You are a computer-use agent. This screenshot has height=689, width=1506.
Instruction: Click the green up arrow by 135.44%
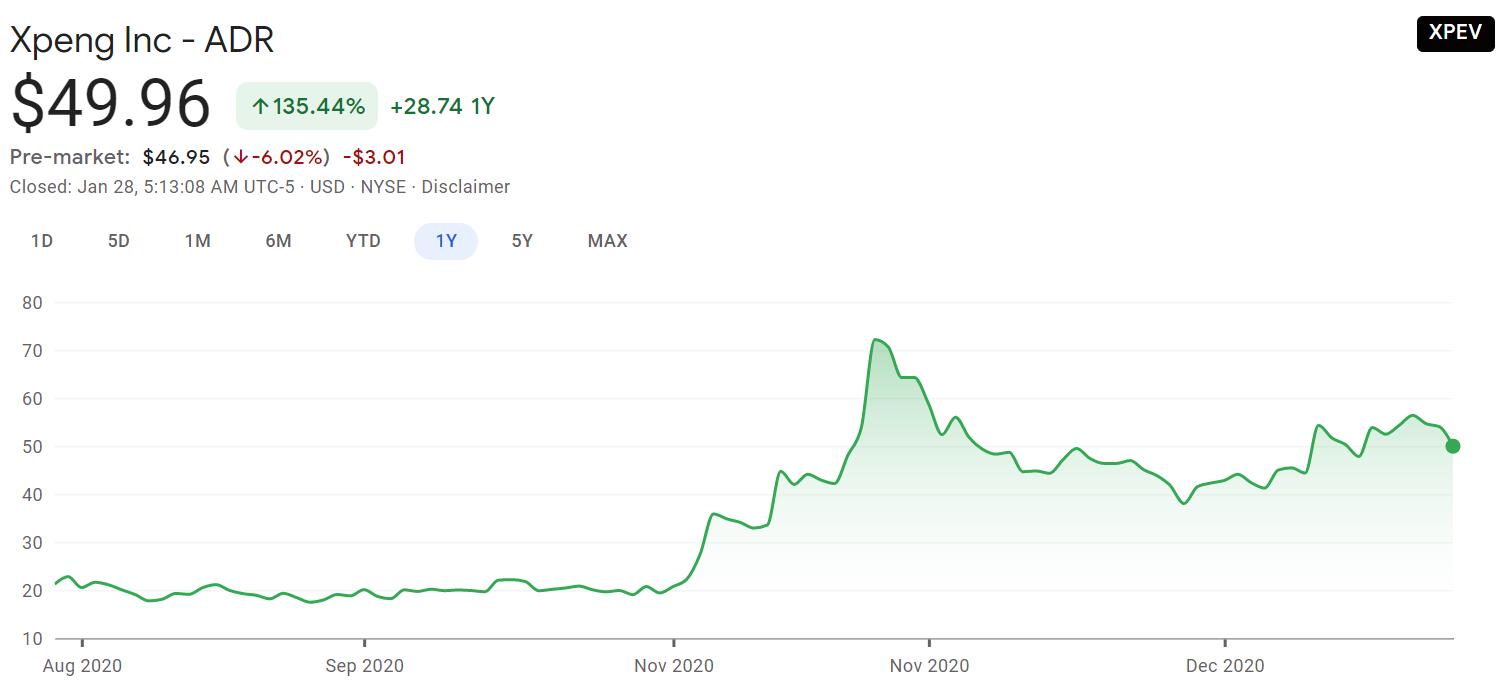click(x=260, y=106)
